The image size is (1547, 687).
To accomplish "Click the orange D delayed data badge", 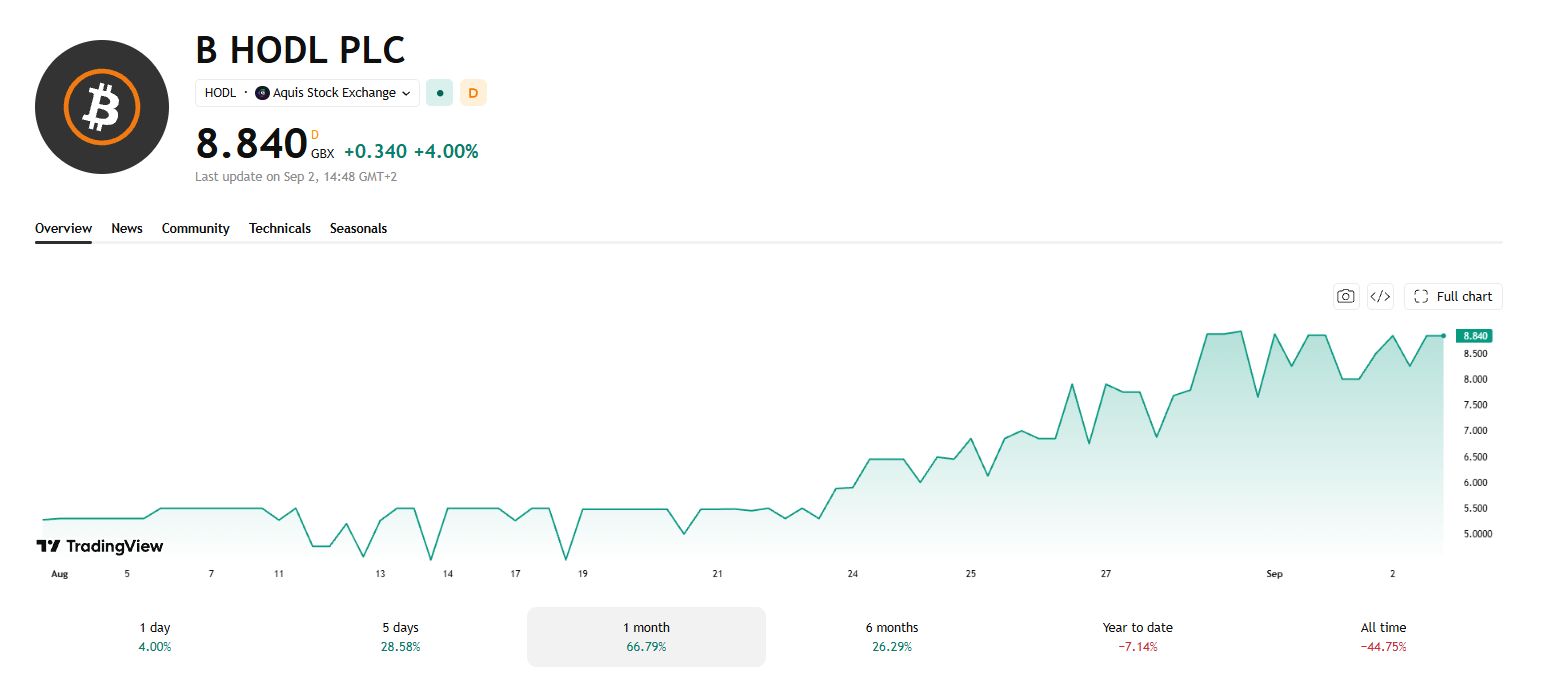I will tap(473, 93).
